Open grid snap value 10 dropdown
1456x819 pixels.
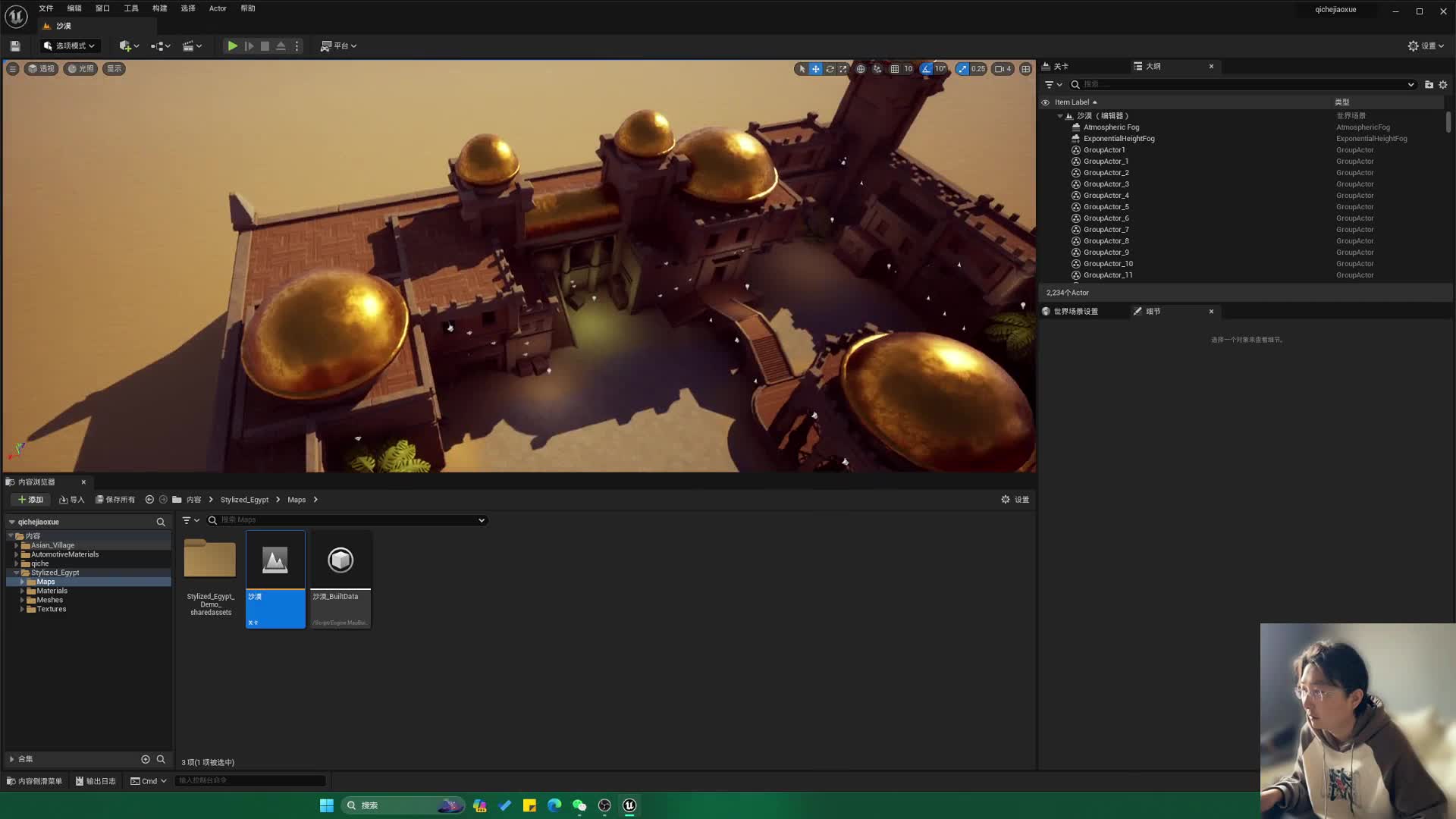pos(908,69)
